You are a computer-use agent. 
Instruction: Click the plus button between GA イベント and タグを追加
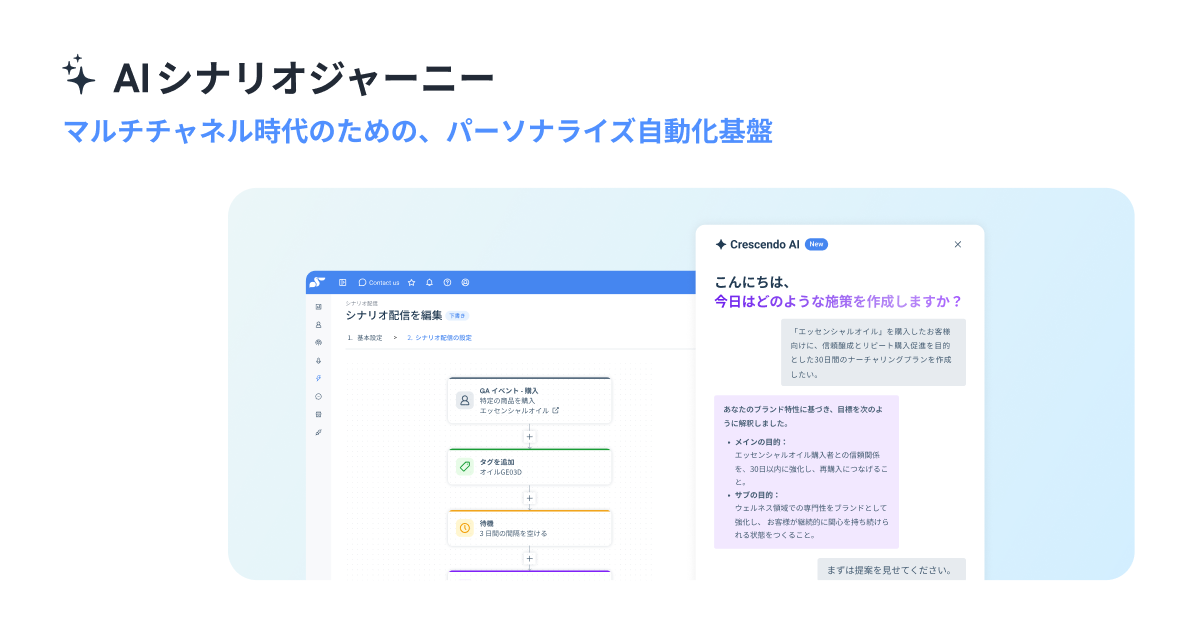(x=529, y=436)
